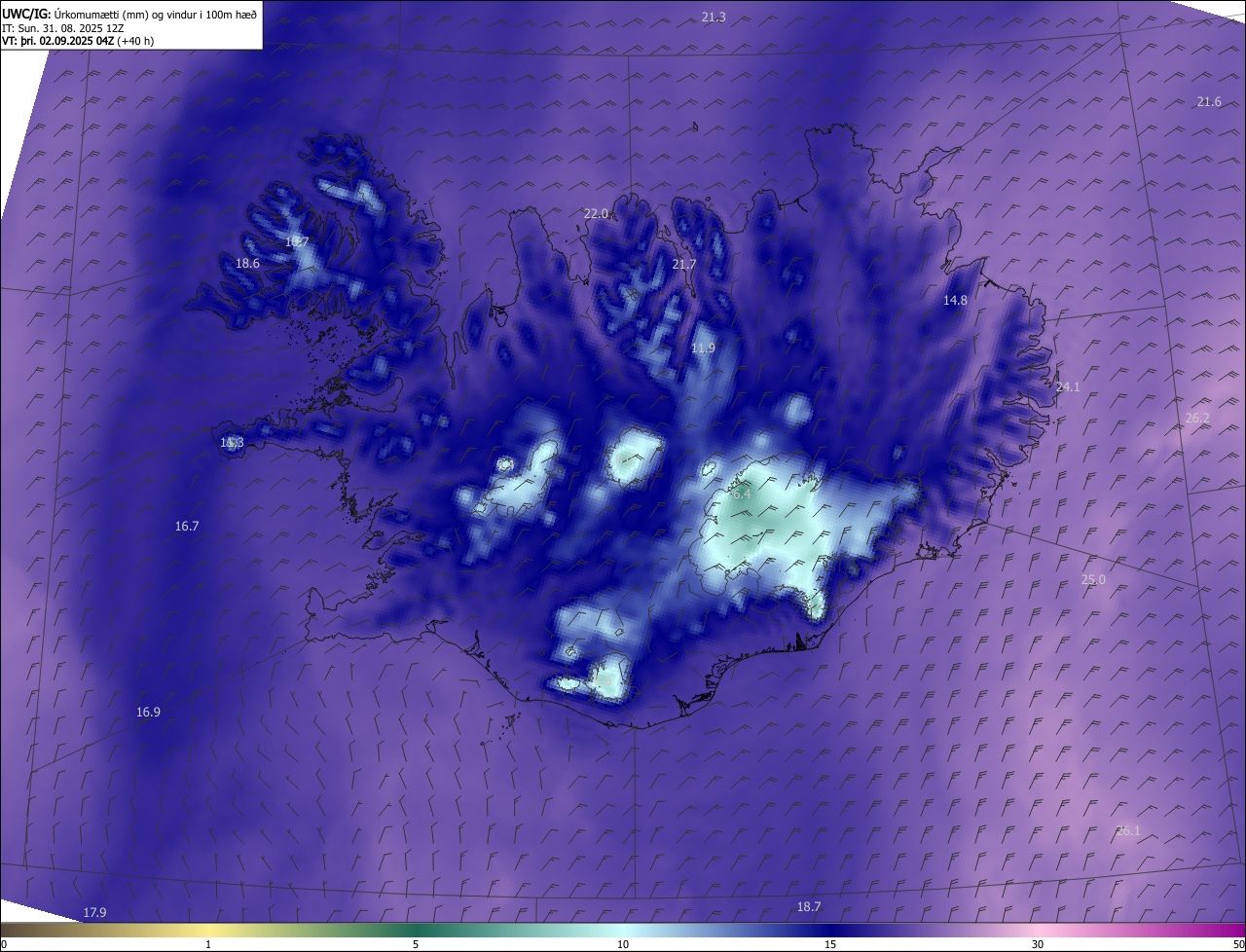Click the '30' tick on the color scale
Screen dimensions: 1246x952
(x=1038, y=945)
